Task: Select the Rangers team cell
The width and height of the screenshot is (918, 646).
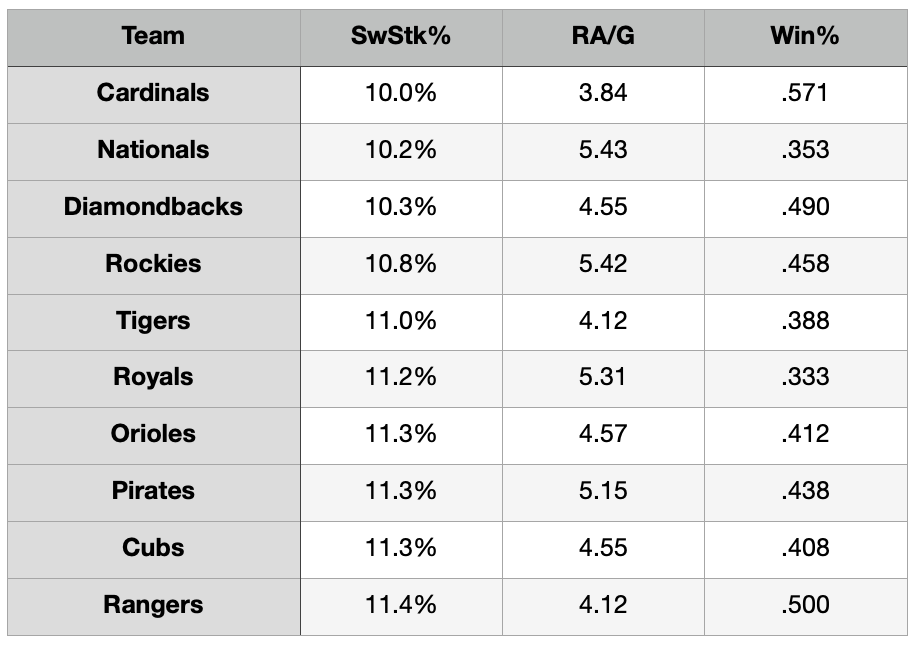Action: pos(153,605)
